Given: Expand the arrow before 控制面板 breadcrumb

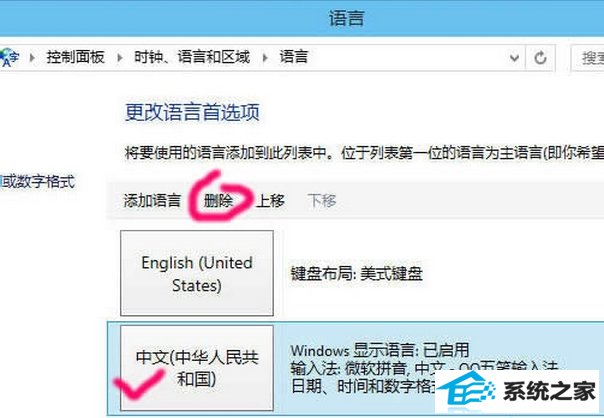Looking at the screenshot, I should coord(32,58).
